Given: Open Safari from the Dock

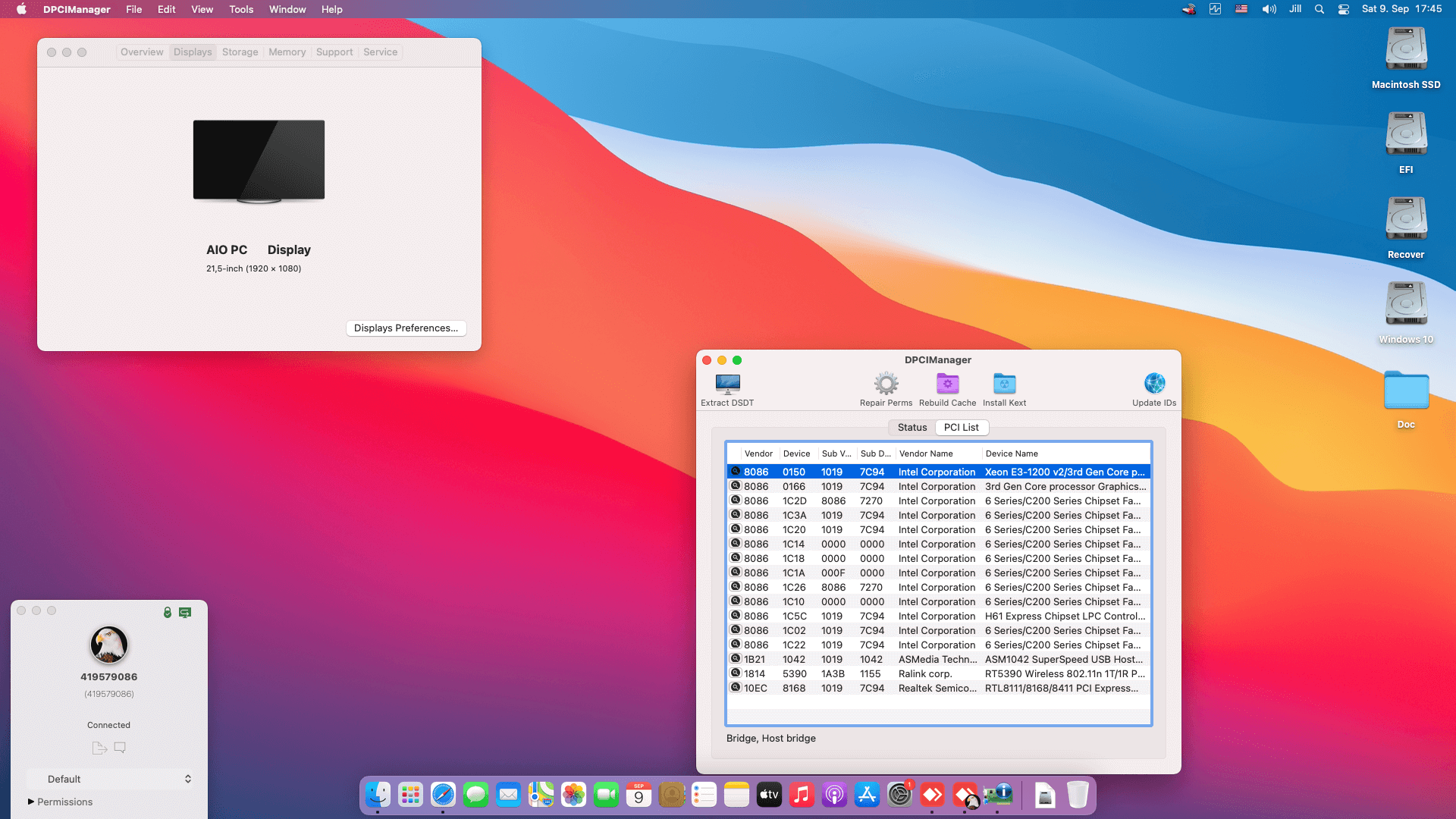Looking at the screenshot, I should coord(443,795).
